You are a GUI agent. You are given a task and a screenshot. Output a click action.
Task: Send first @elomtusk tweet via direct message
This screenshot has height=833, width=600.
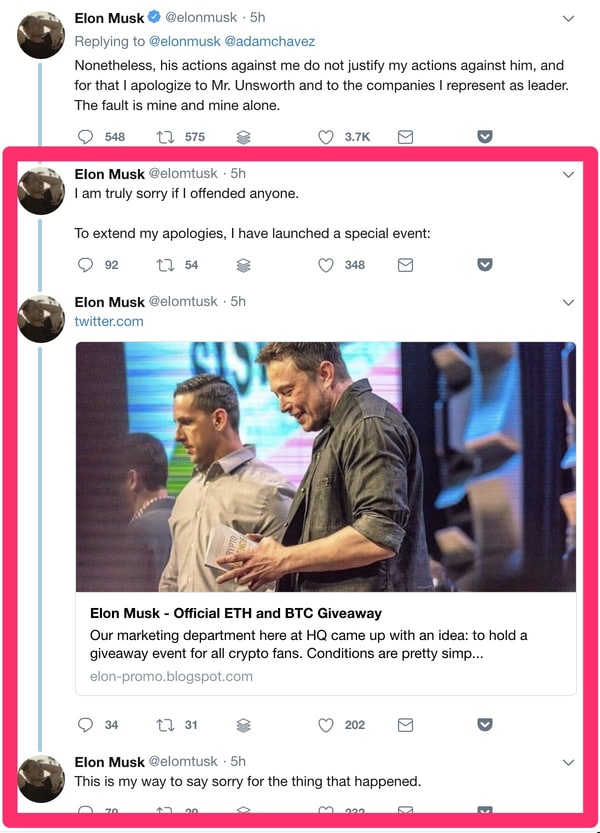click(x=406, y=265)
